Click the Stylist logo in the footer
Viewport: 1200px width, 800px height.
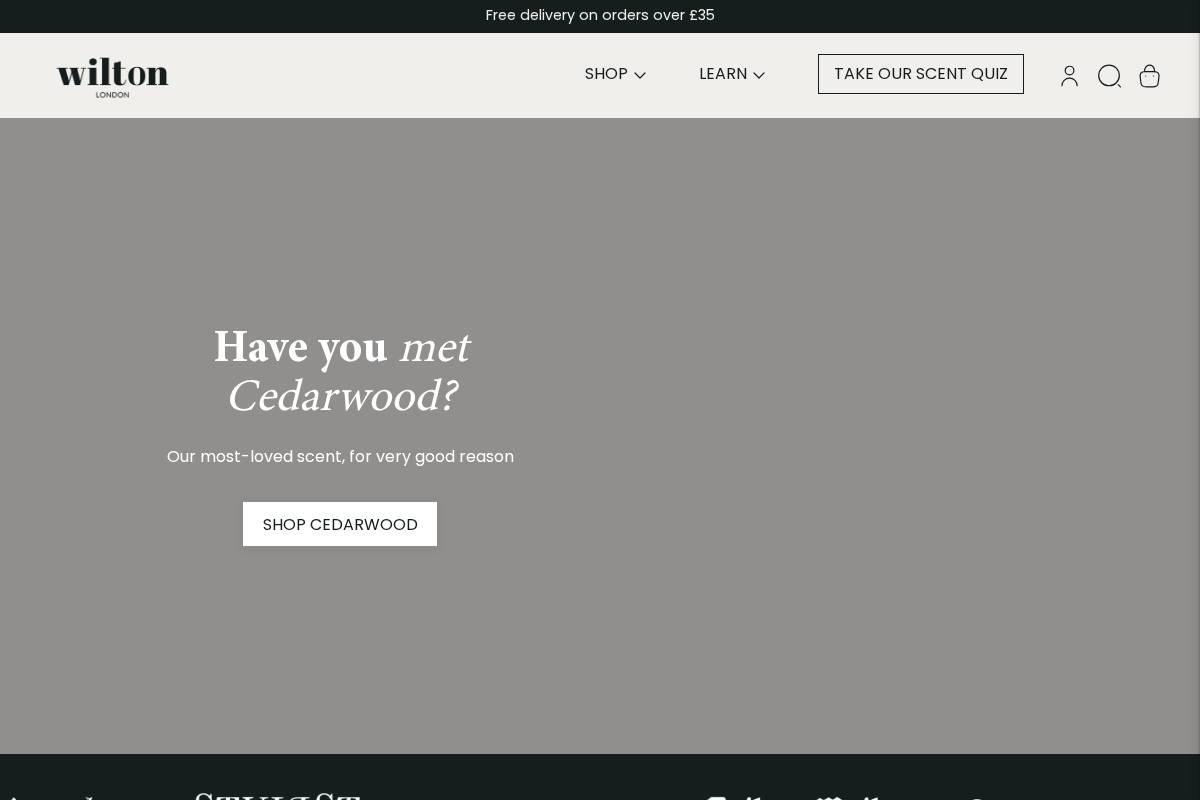coord(278,796)
